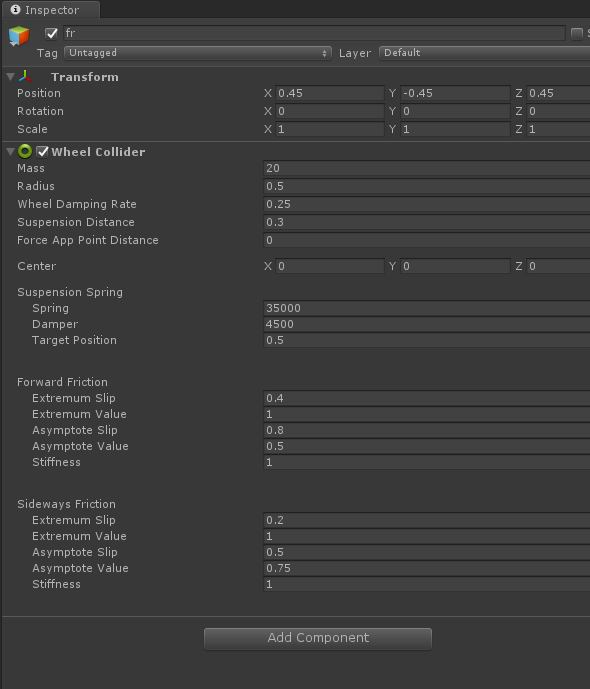Collapse the Transform component foldout arrow
Screen dimensions: 590x689
click(11, 77)
